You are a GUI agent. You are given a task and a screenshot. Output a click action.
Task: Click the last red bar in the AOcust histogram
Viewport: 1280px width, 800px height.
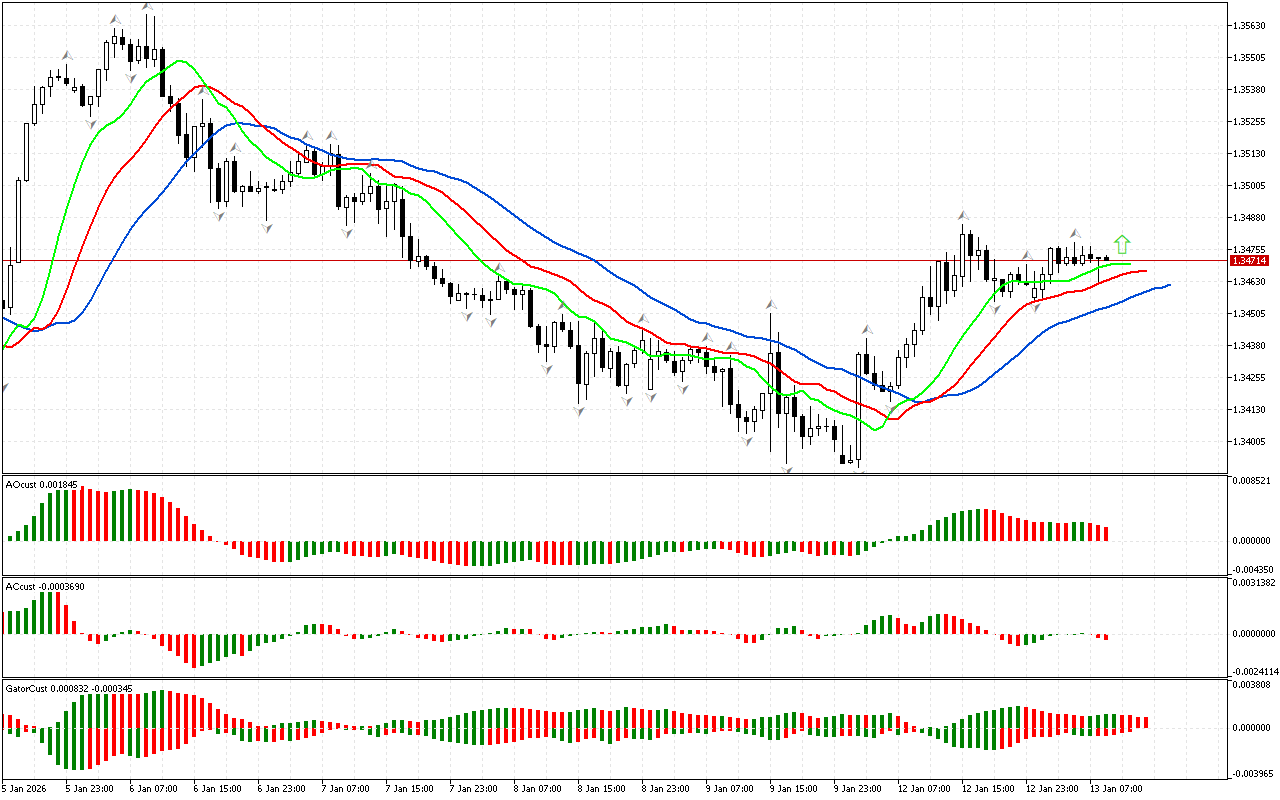click(x=1107, y=533)
